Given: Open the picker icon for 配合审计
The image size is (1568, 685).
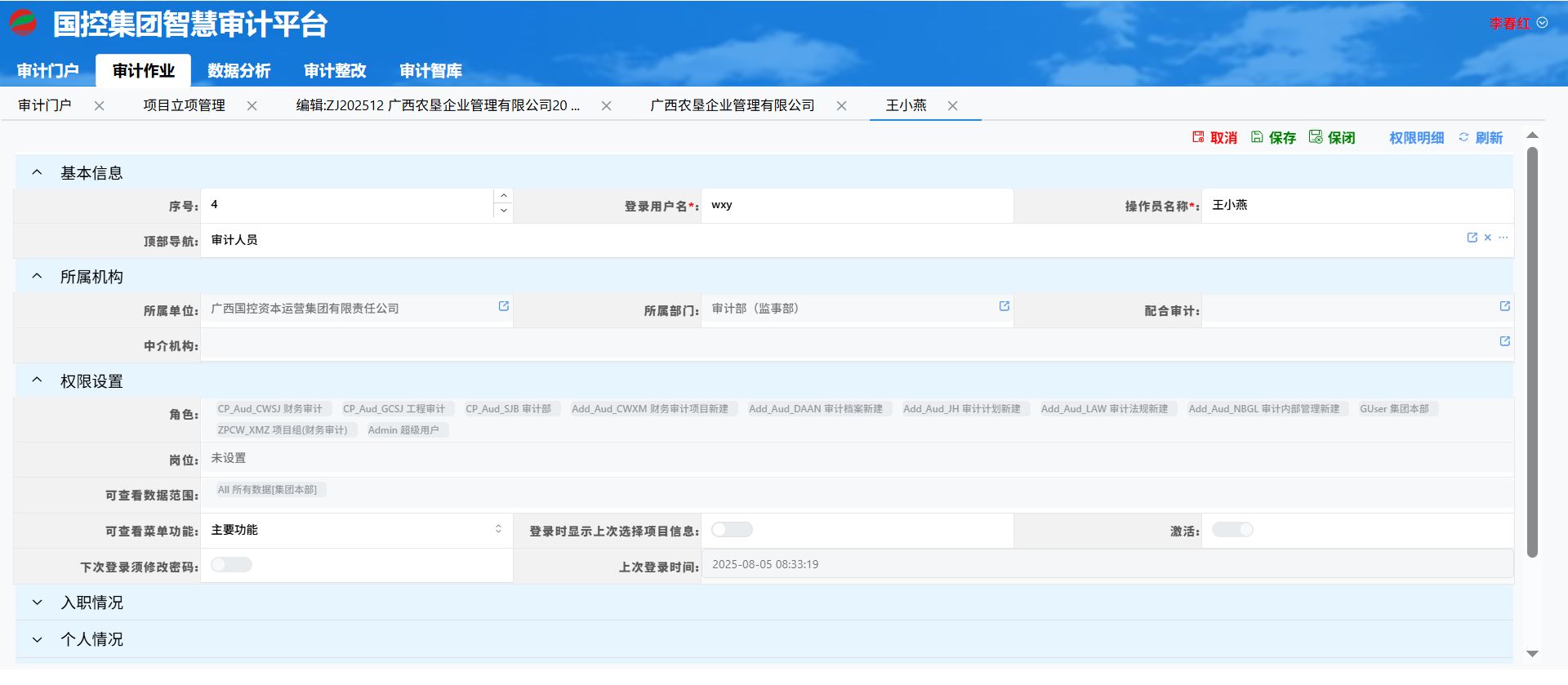Looking at the screenshot, I should 1505,306.
